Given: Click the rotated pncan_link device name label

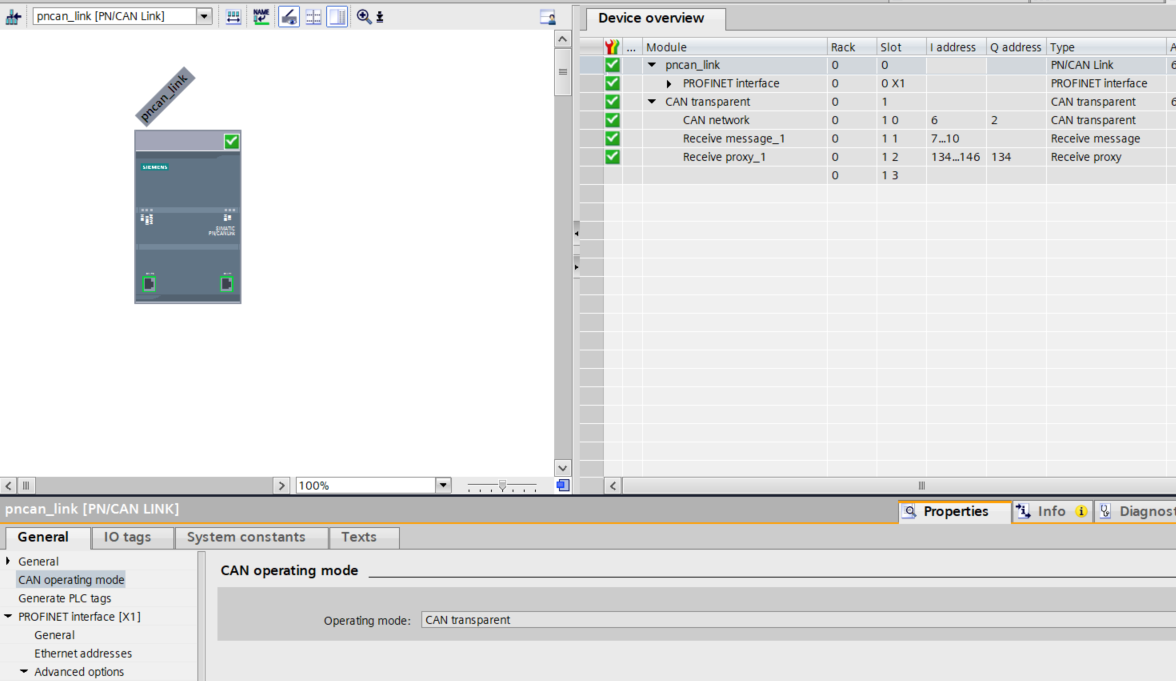Looking at the screenshot, I should tap(165, 96).
